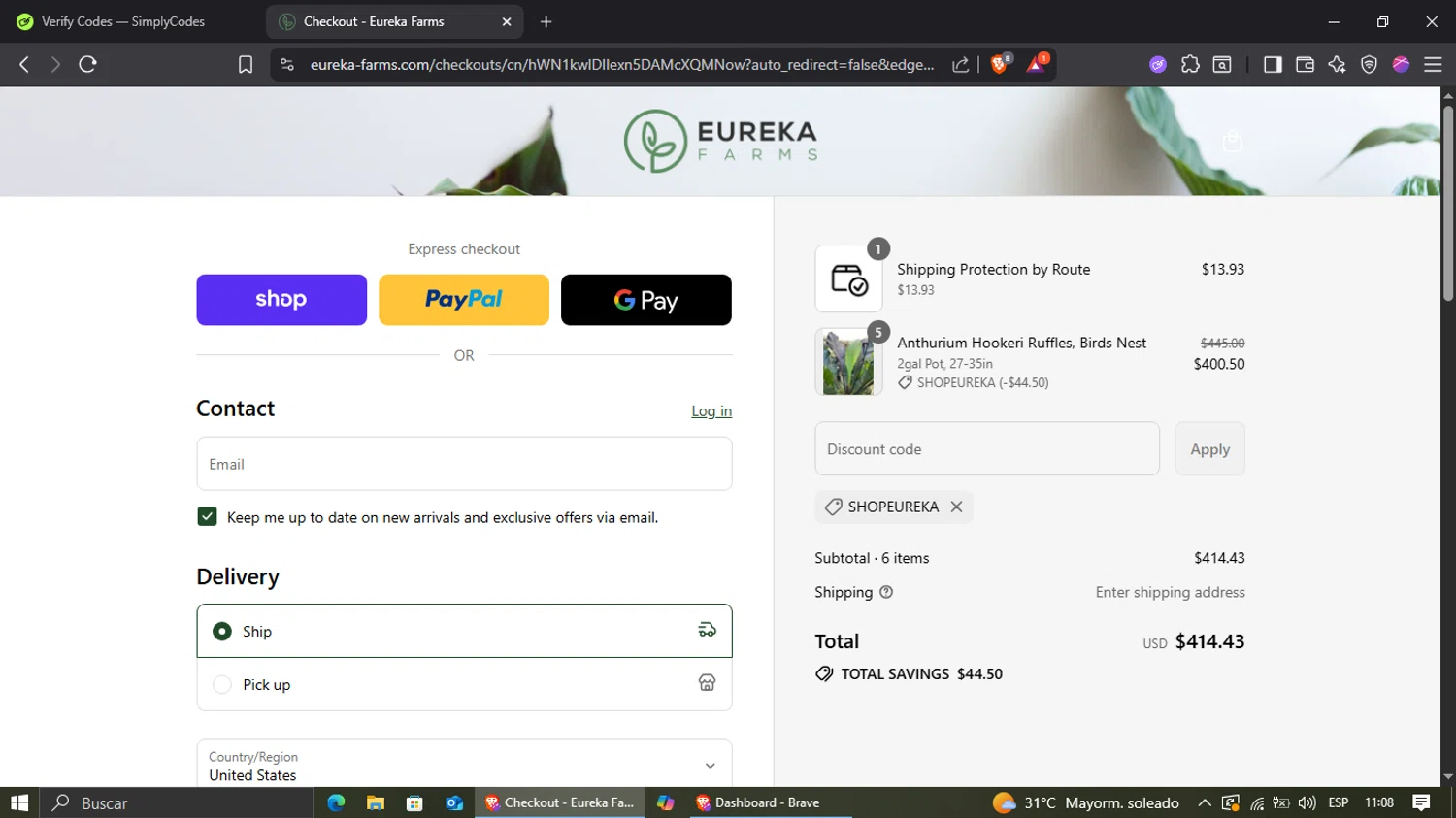This screenshot has height=818, width=1456.
Task: Click the volume speaker tray icon
Action: tap(1307, 802)
